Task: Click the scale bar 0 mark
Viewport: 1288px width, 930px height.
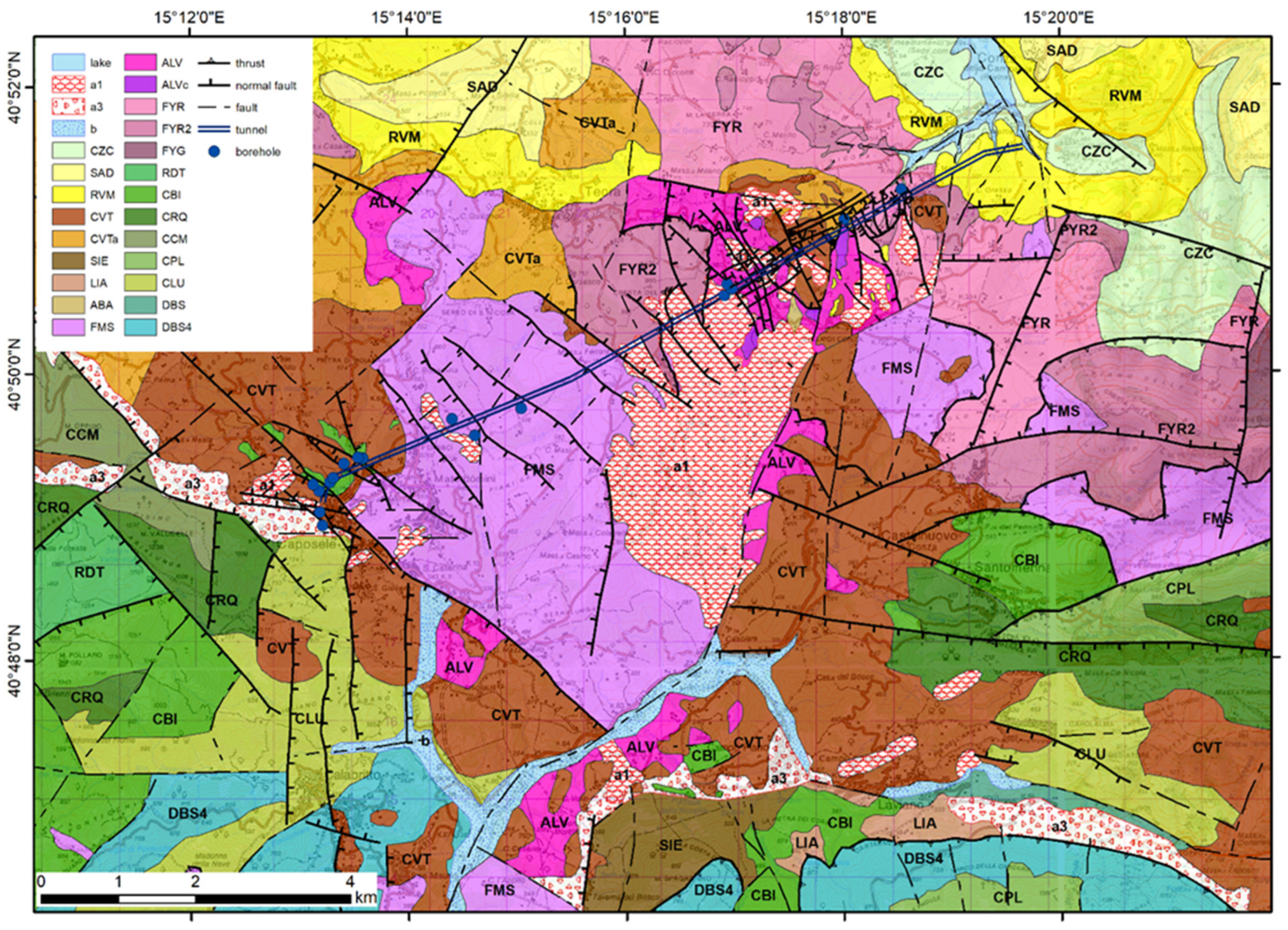Action: [x=41, y=882]
